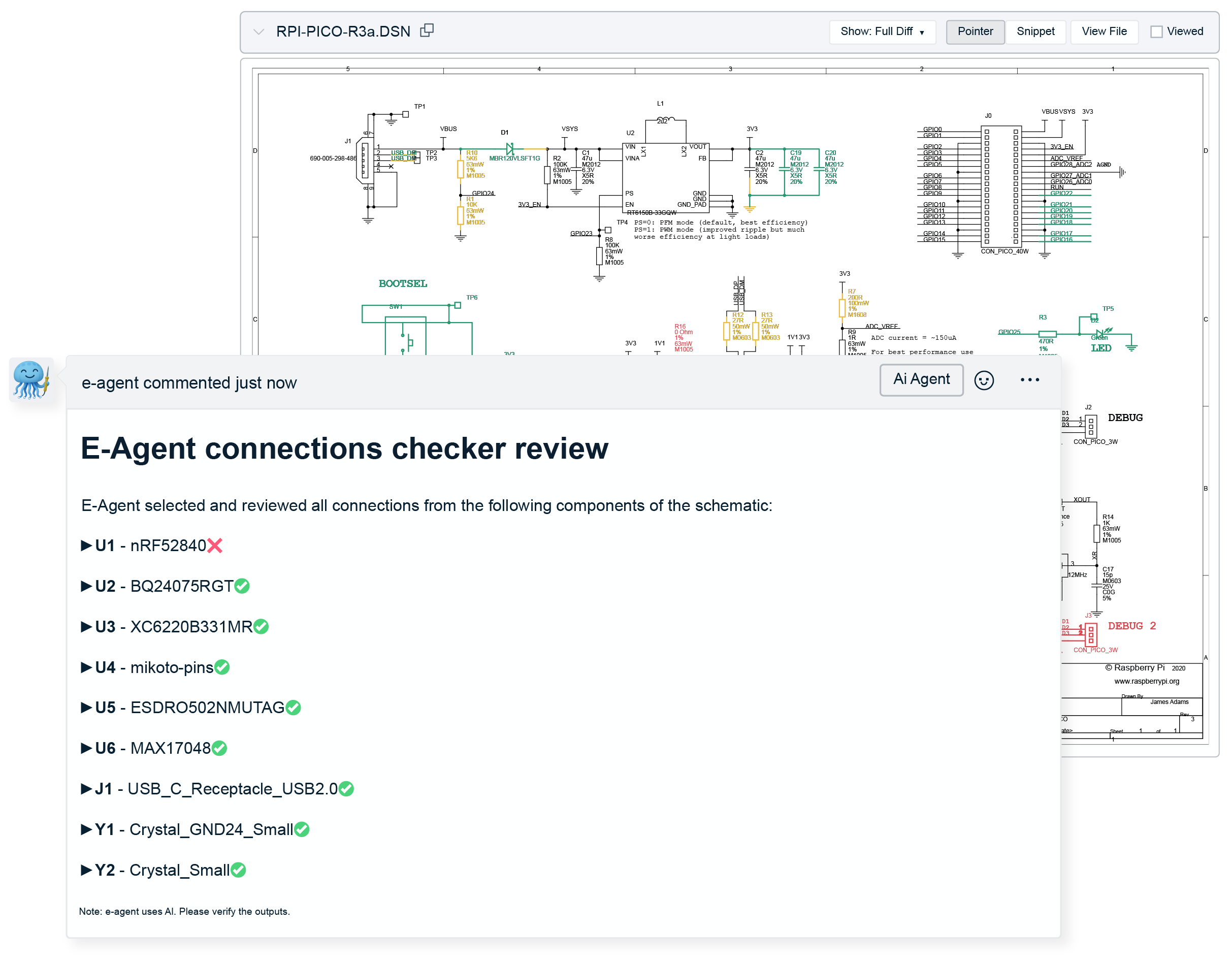
Task: Click the E-Agent connections checker review heading
Action: pos(345,448)
